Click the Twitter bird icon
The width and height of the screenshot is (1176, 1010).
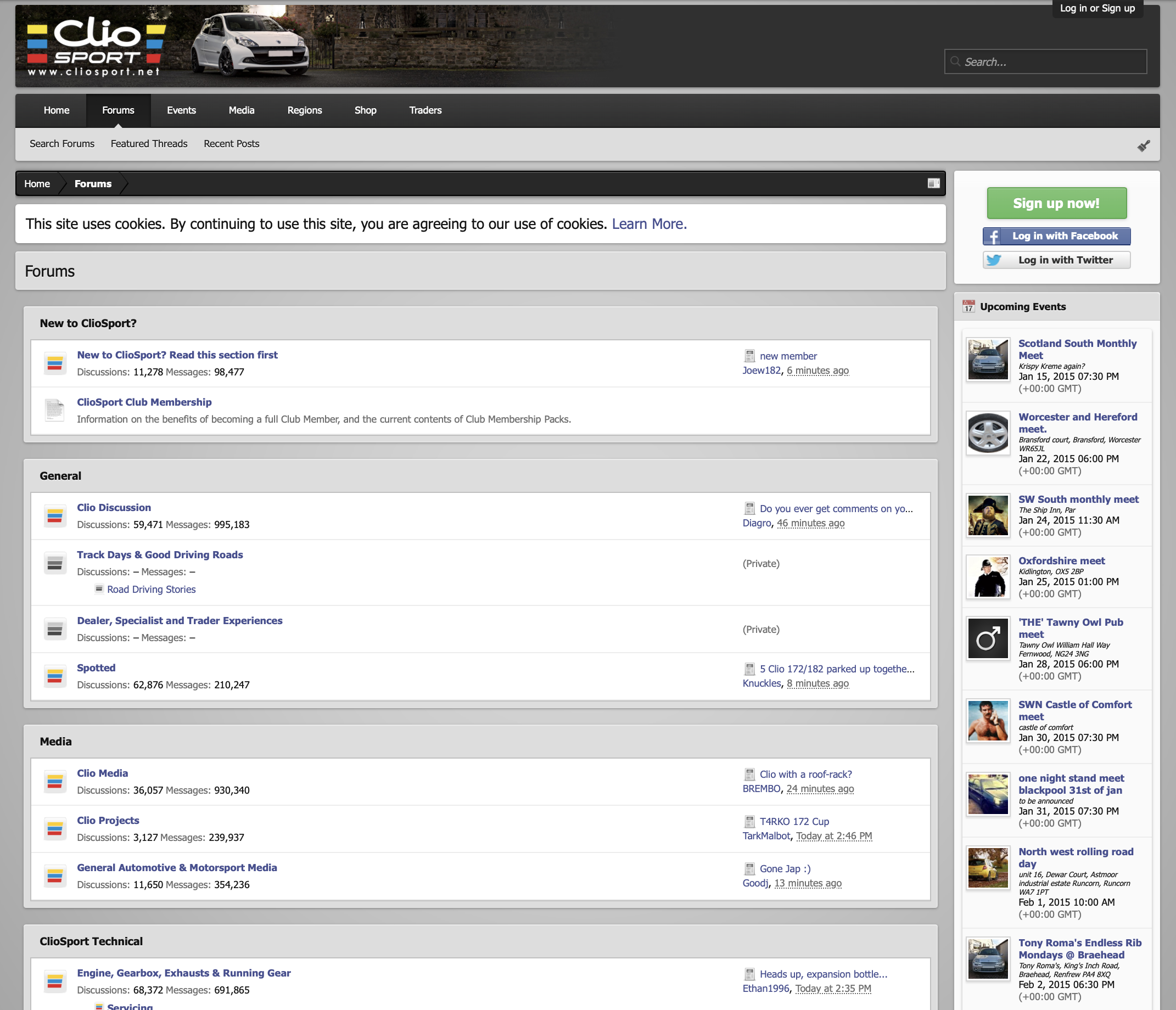(993, 260)
